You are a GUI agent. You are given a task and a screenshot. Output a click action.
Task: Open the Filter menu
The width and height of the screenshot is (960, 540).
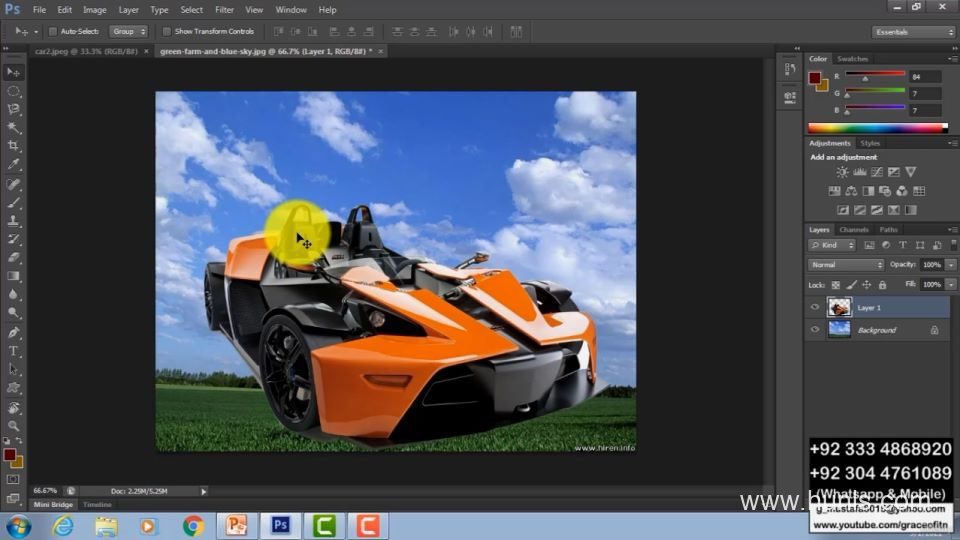224,10
